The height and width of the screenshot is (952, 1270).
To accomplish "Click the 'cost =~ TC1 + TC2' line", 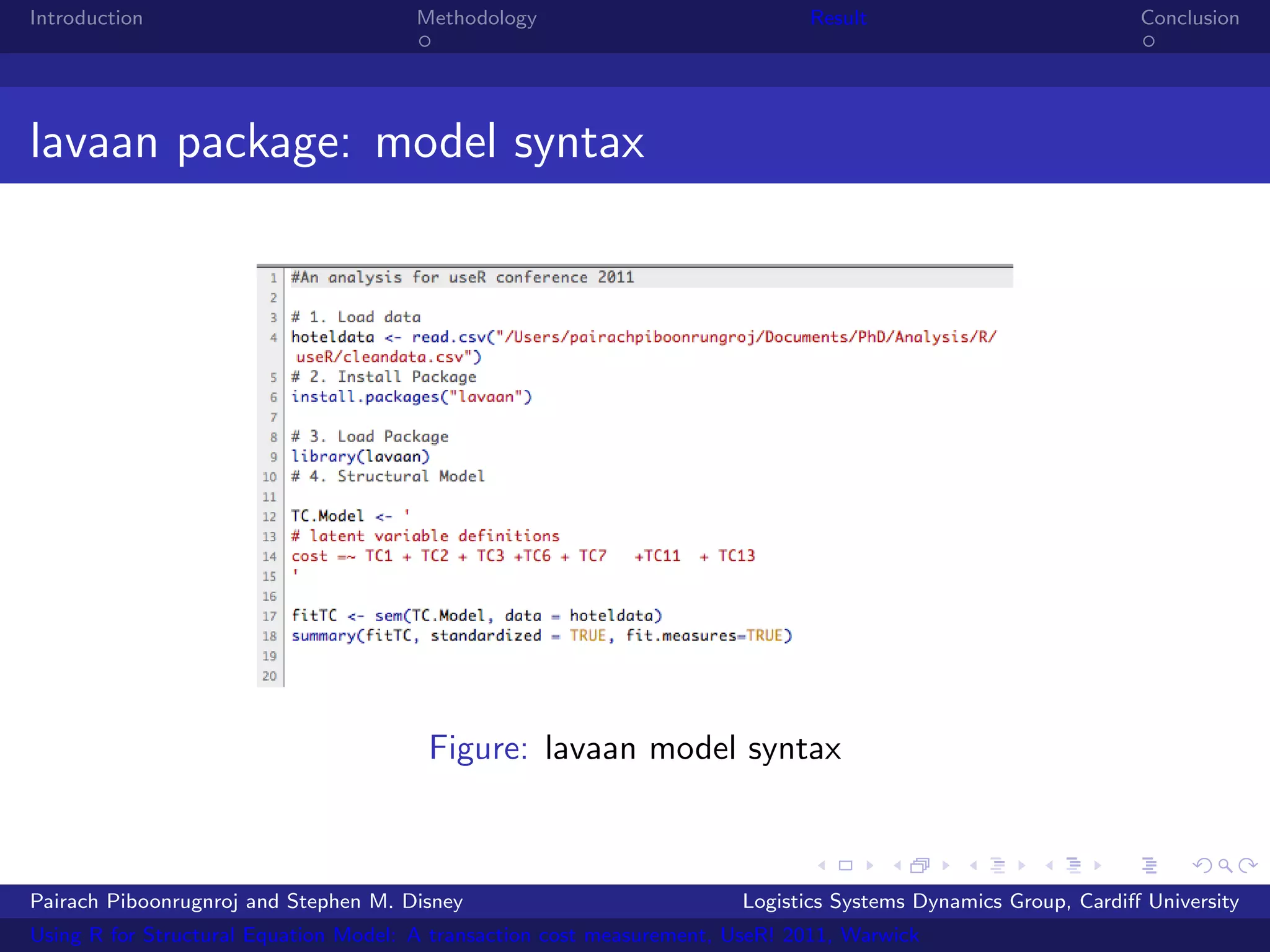I will coord(523,556).
